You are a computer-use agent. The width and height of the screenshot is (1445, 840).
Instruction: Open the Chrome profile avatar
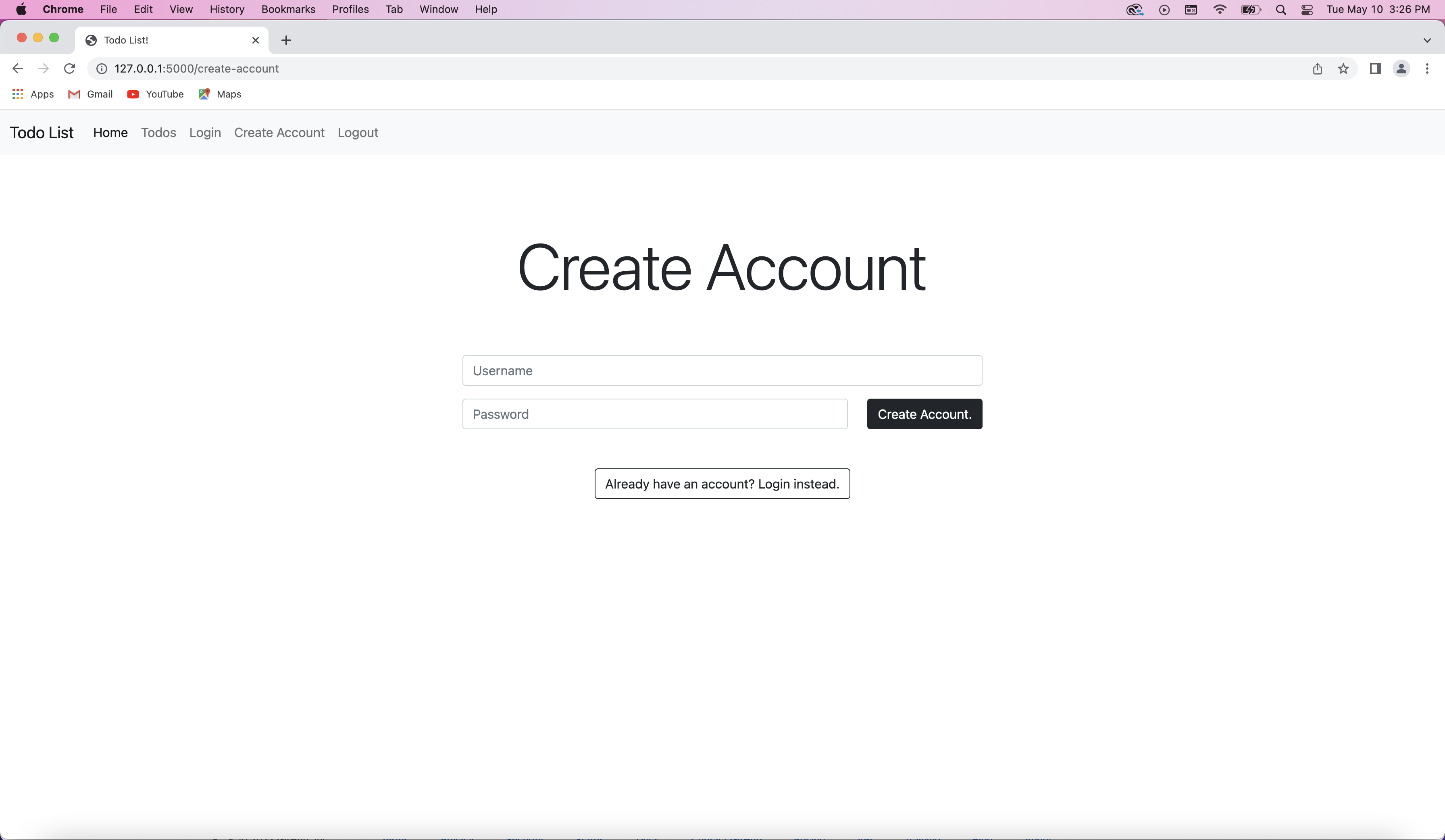1401,68
